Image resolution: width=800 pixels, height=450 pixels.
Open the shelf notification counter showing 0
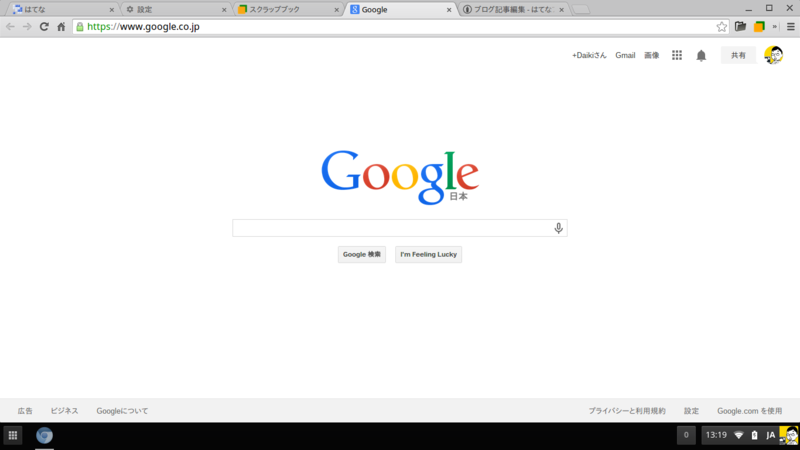tap(686, 435)
